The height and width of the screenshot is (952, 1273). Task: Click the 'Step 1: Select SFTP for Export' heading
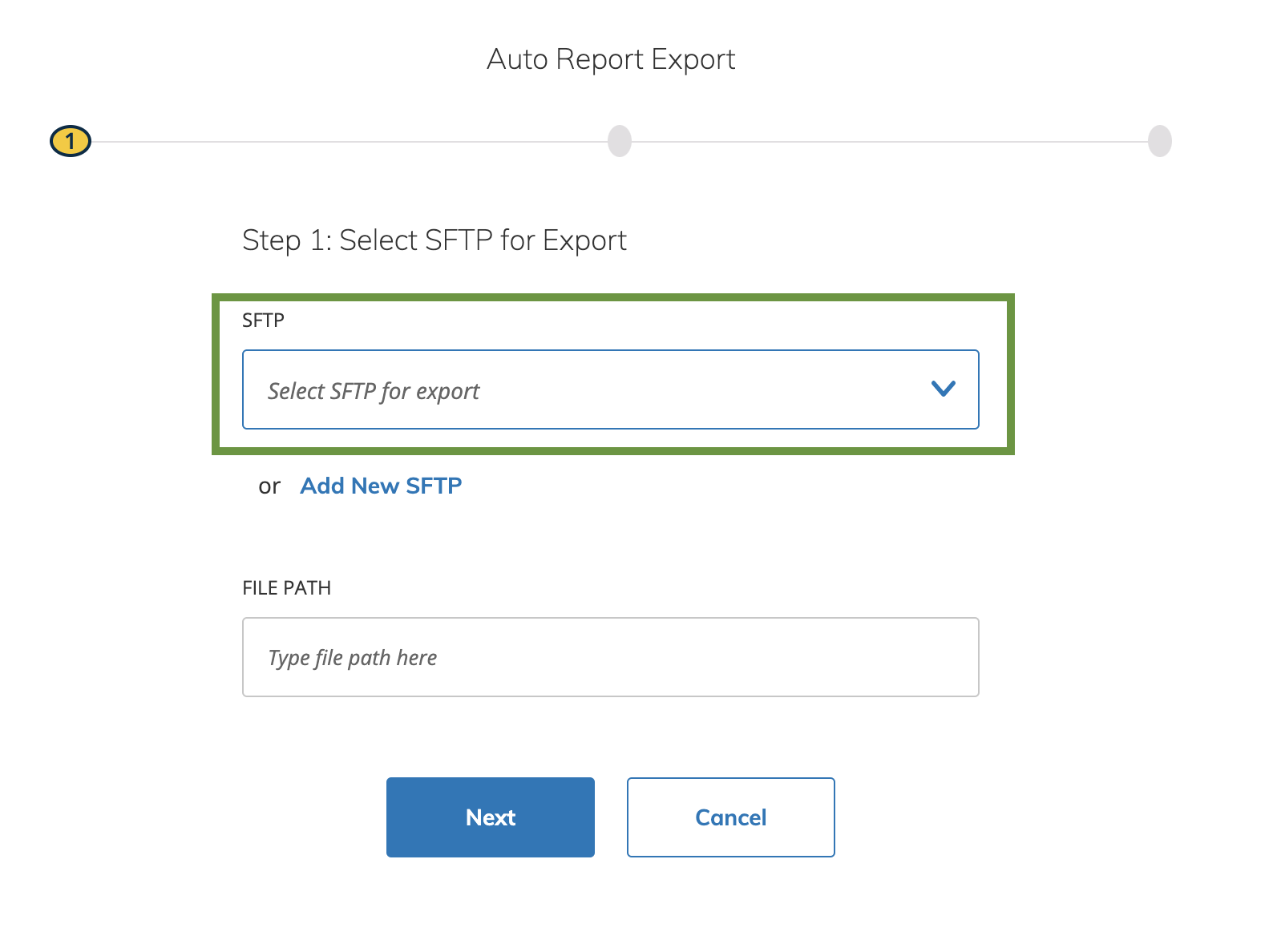434,240
